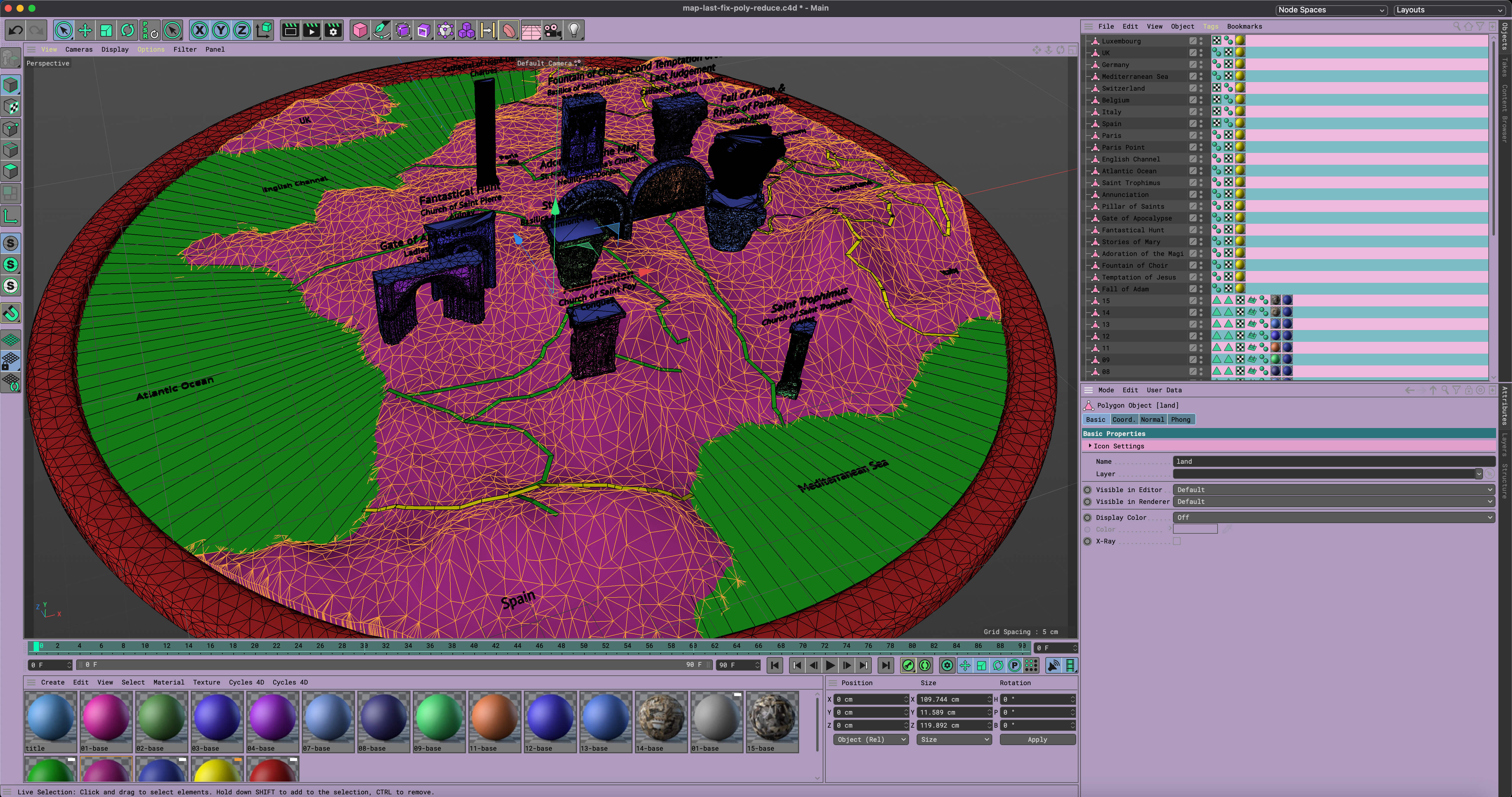
Task: Activate the Rotate tool
Action: pyautogui.click(x=128, y=30)
